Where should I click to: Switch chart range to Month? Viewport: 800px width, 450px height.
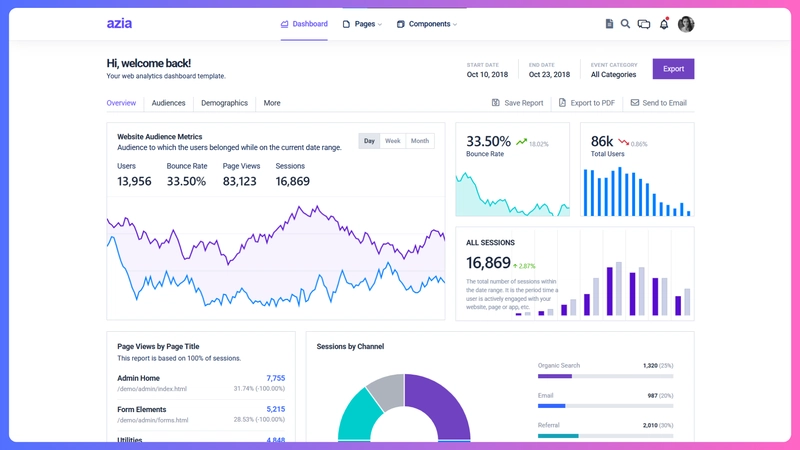420,141
